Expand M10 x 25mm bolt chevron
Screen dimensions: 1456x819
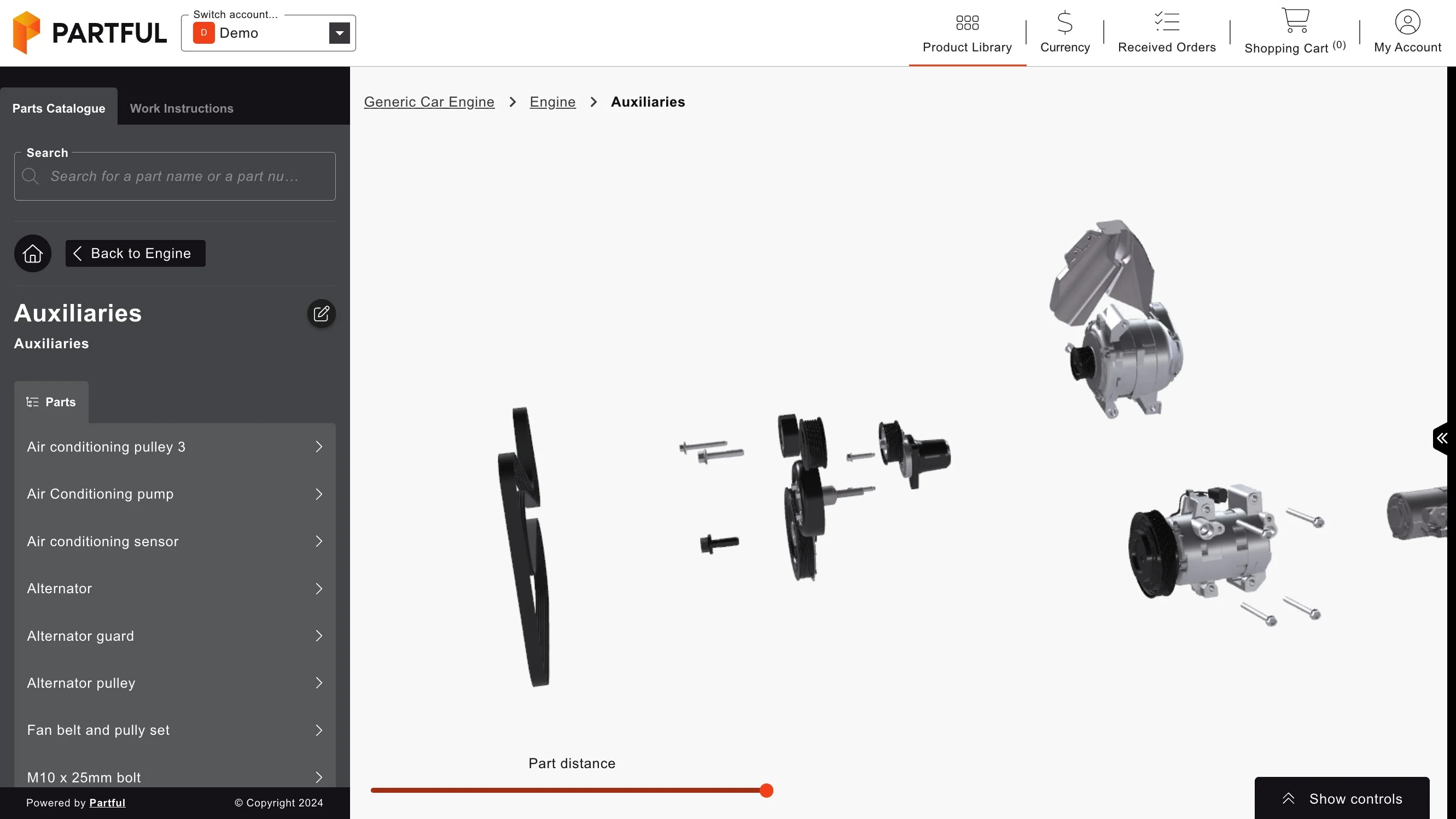pyautogui.click(x=319, y=777)
